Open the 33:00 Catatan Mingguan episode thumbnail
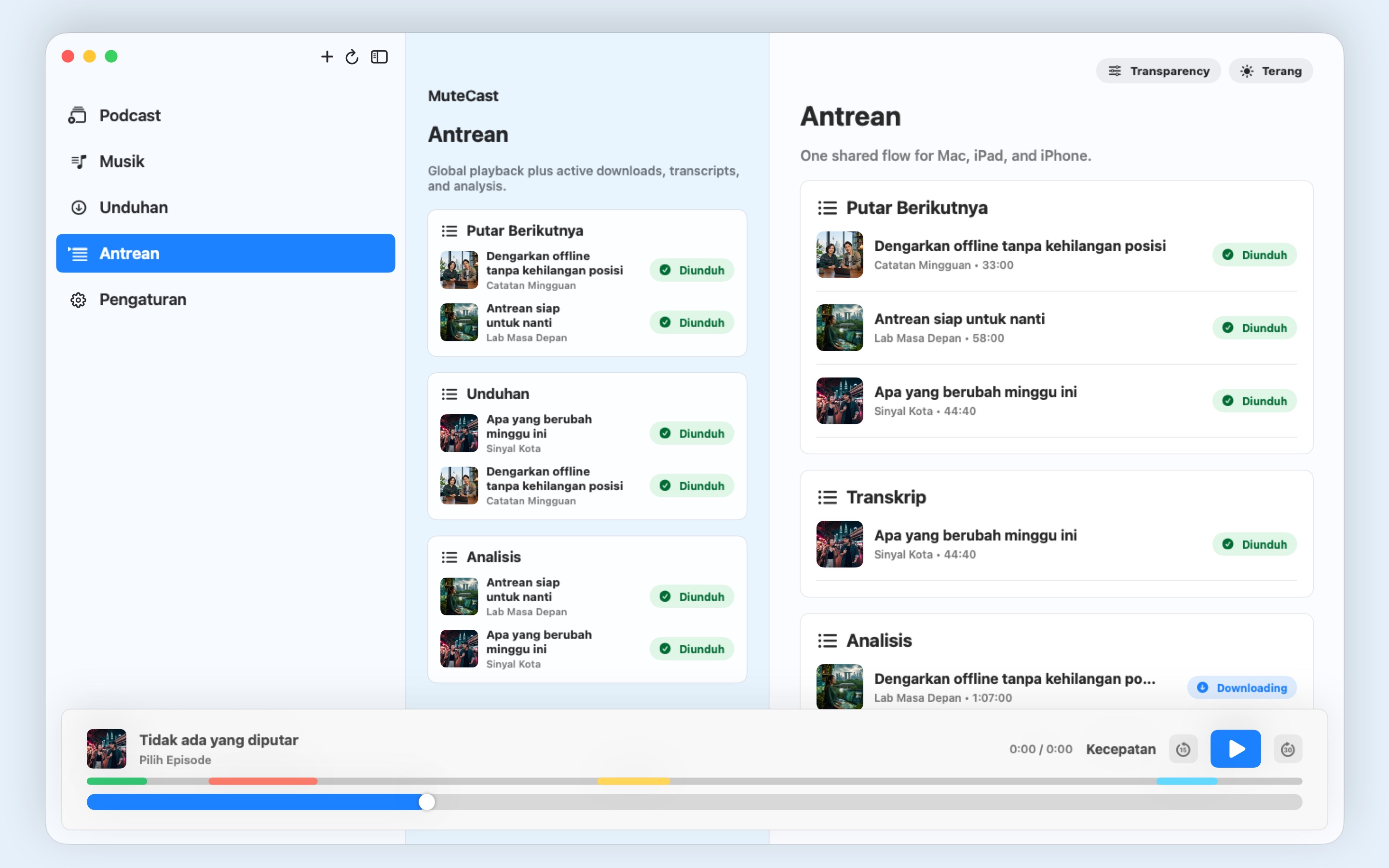This screenshot has height=868, width=1389. point(840,254)
